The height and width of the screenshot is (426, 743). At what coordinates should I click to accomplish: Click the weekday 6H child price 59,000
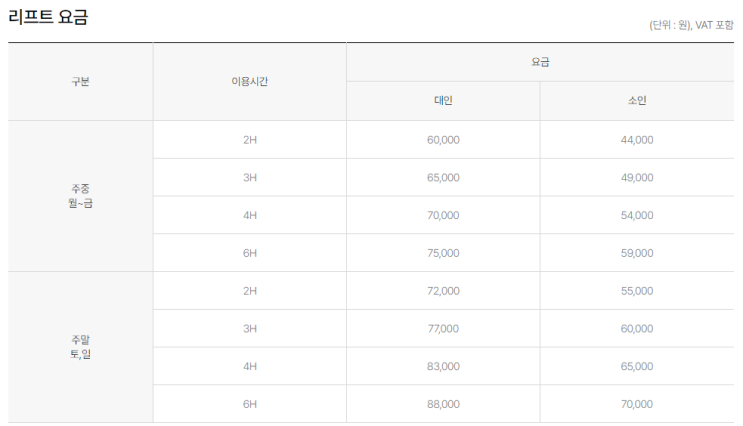(x=636, y=253)
